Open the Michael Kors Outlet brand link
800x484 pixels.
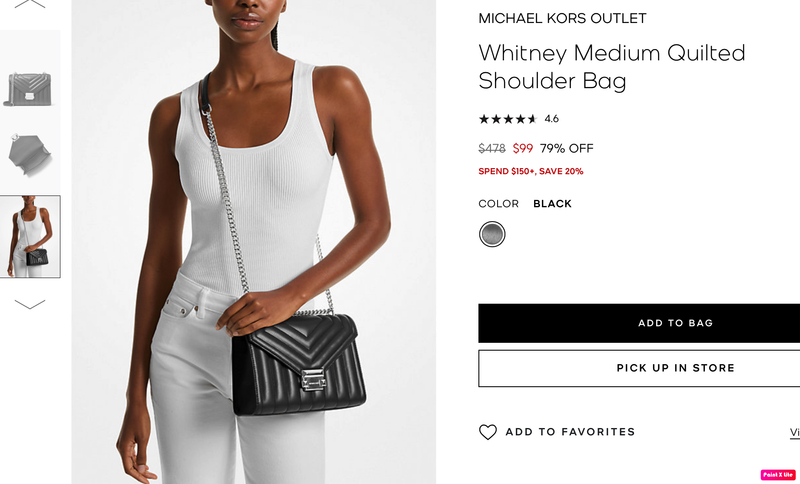[562, 18]
